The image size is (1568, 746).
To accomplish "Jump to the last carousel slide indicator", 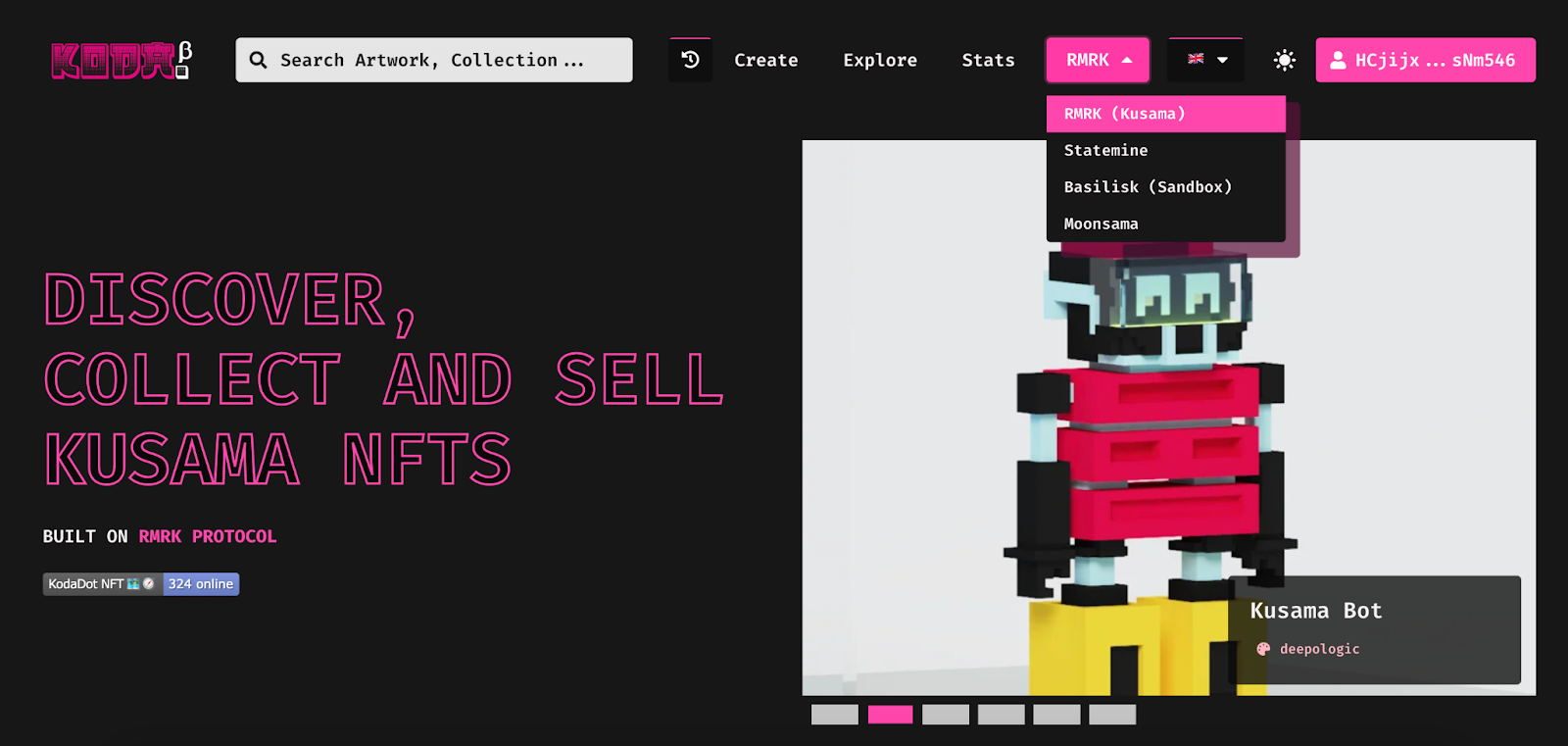I will click(1112, 715).
